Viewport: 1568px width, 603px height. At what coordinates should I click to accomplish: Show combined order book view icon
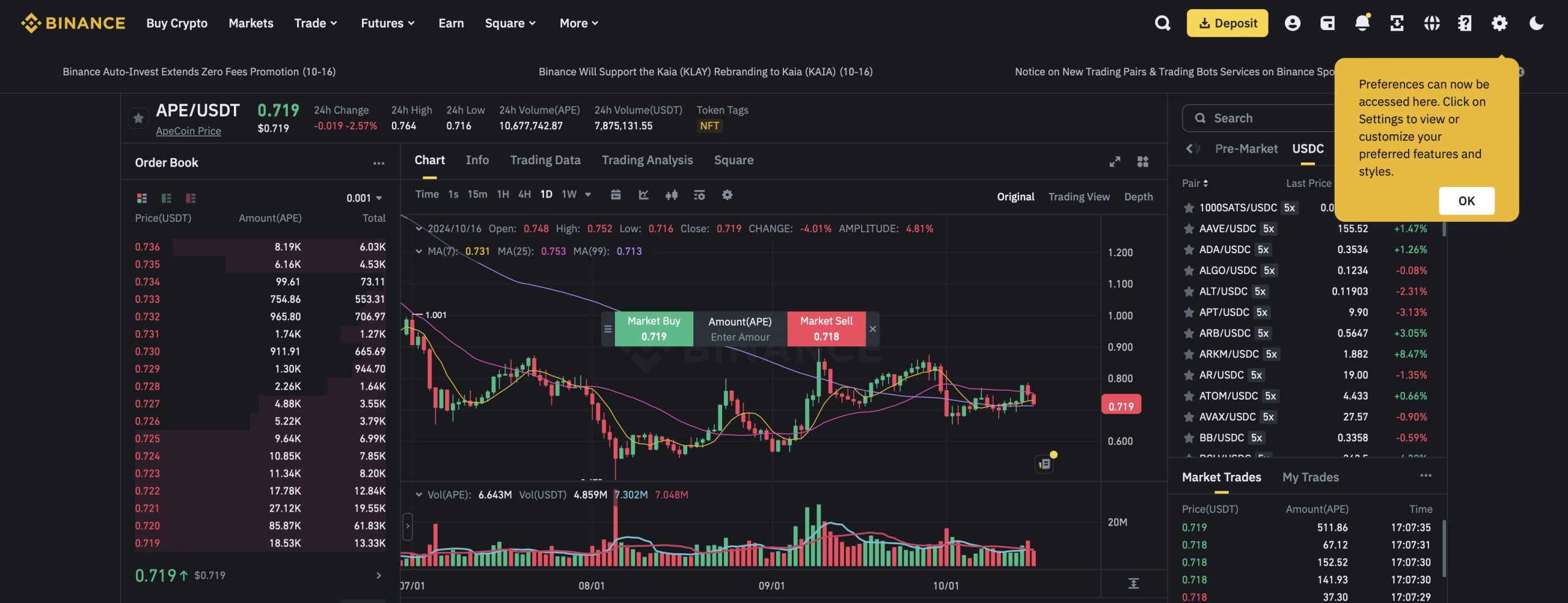(141, 198)
